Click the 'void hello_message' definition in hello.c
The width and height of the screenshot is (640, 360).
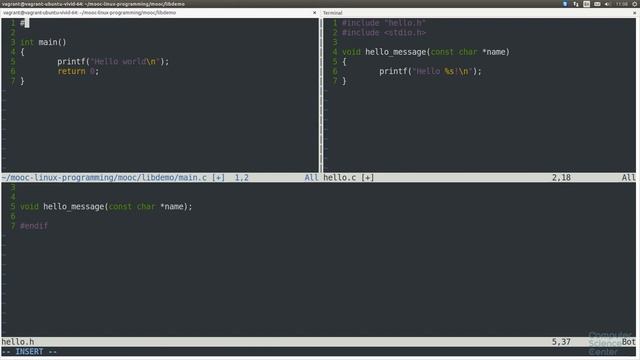pos(426,52)
